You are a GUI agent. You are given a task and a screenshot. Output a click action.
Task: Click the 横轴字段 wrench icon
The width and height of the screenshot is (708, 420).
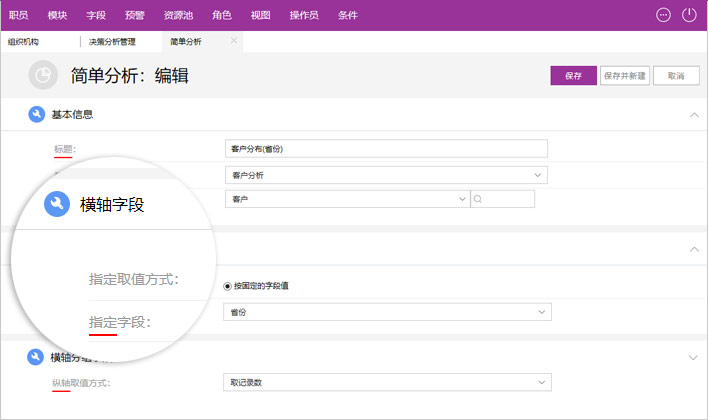click(57, 204)
